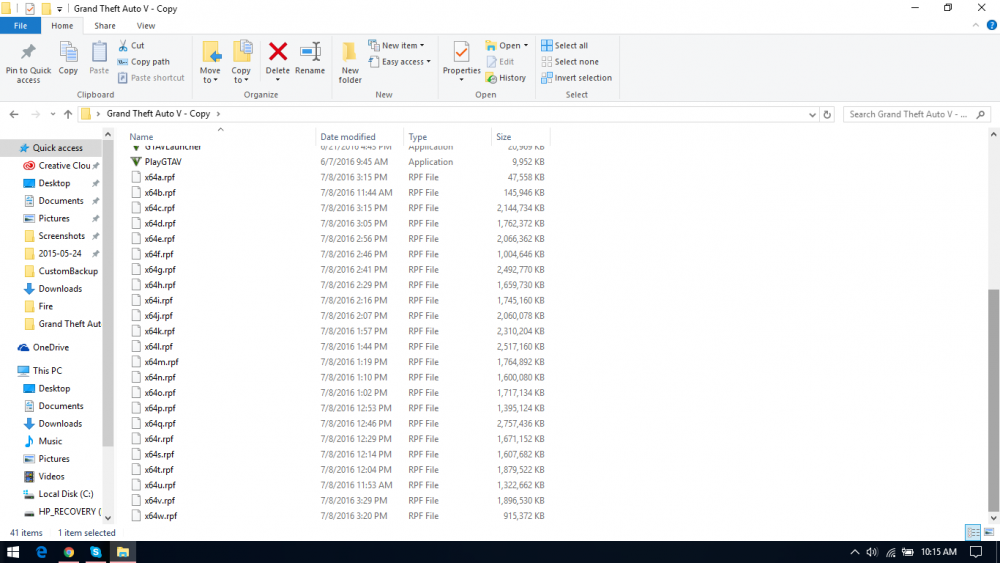
Task: Open Local Disk (C:) in sidebar
Action: click(x=66, y=494)
